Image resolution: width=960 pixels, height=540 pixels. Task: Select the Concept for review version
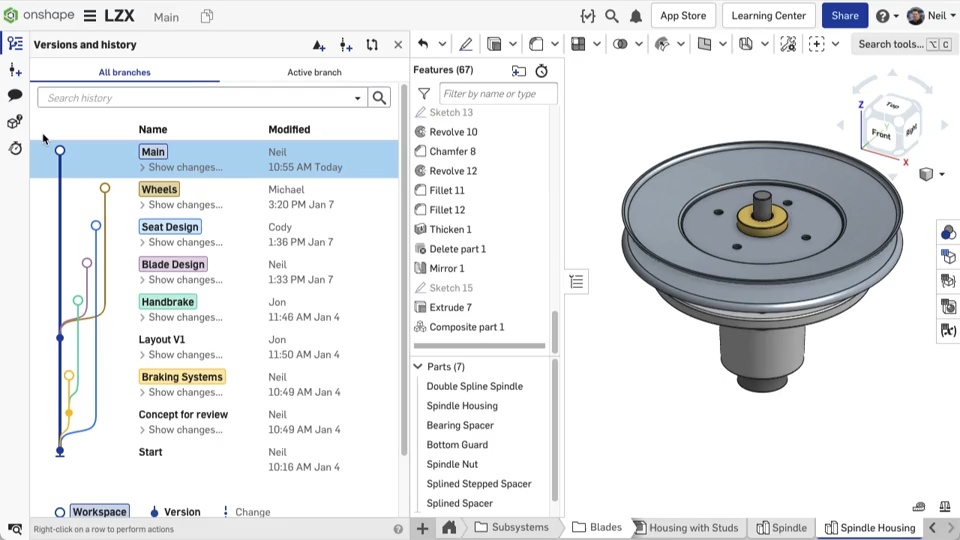tap(183, 414)
